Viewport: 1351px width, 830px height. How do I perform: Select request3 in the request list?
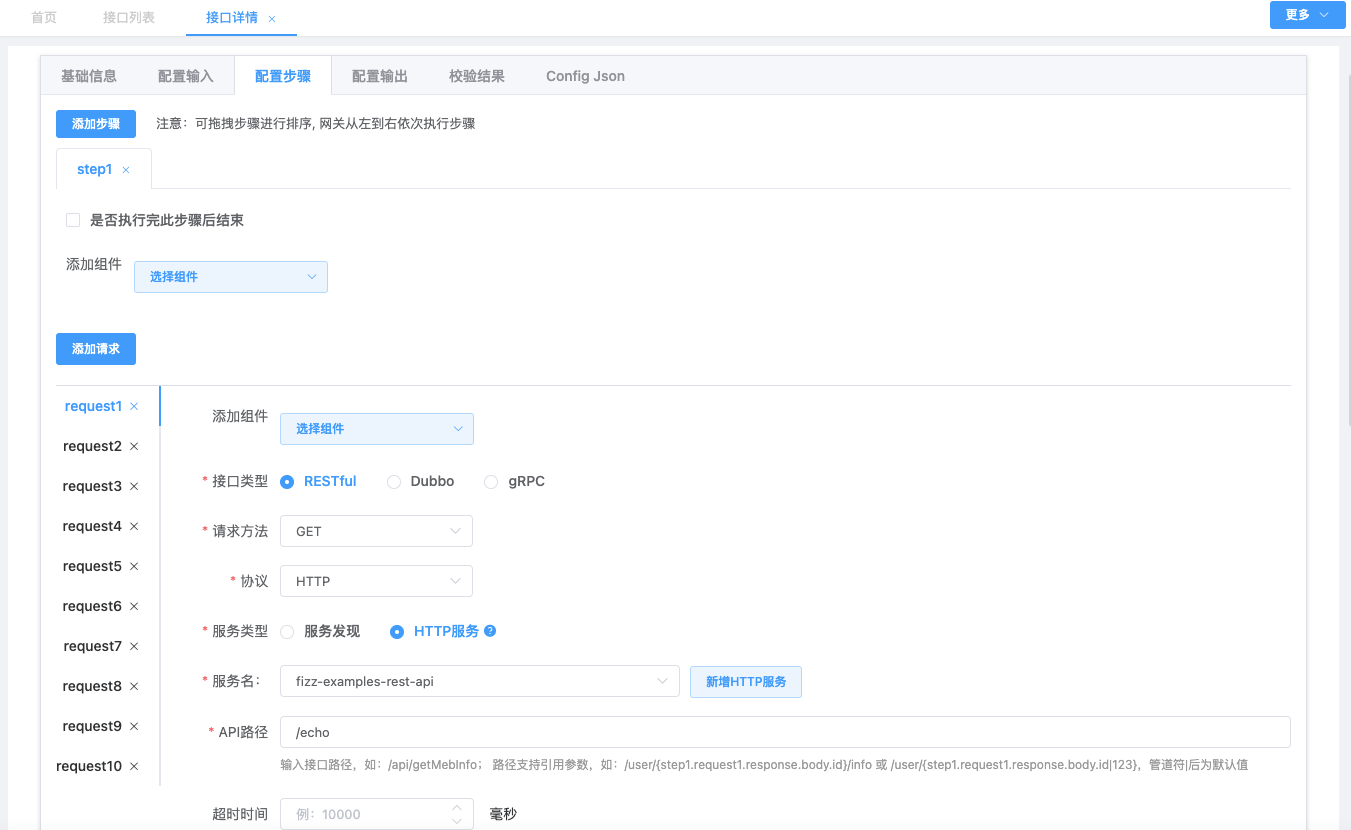(92, 487)
